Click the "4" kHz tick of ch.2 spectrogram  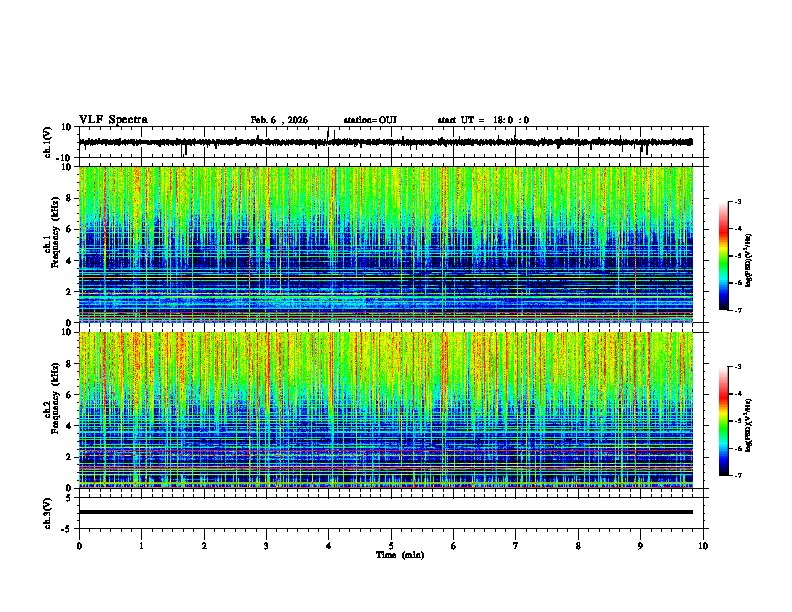pyautogui.click(x=69, y=426)
